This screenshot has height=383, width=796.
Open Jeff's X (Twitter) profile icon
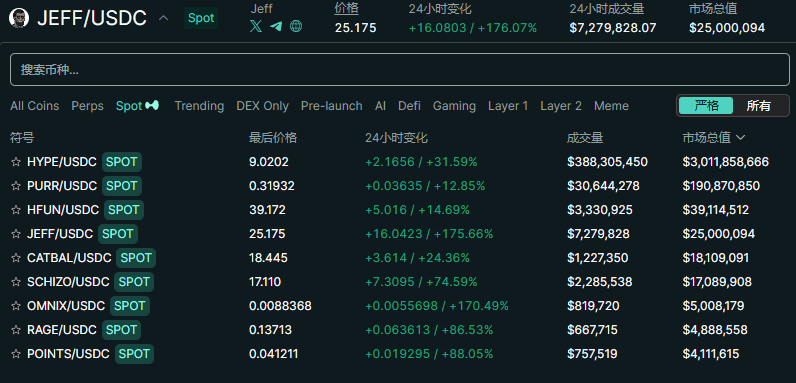(256, 26)
